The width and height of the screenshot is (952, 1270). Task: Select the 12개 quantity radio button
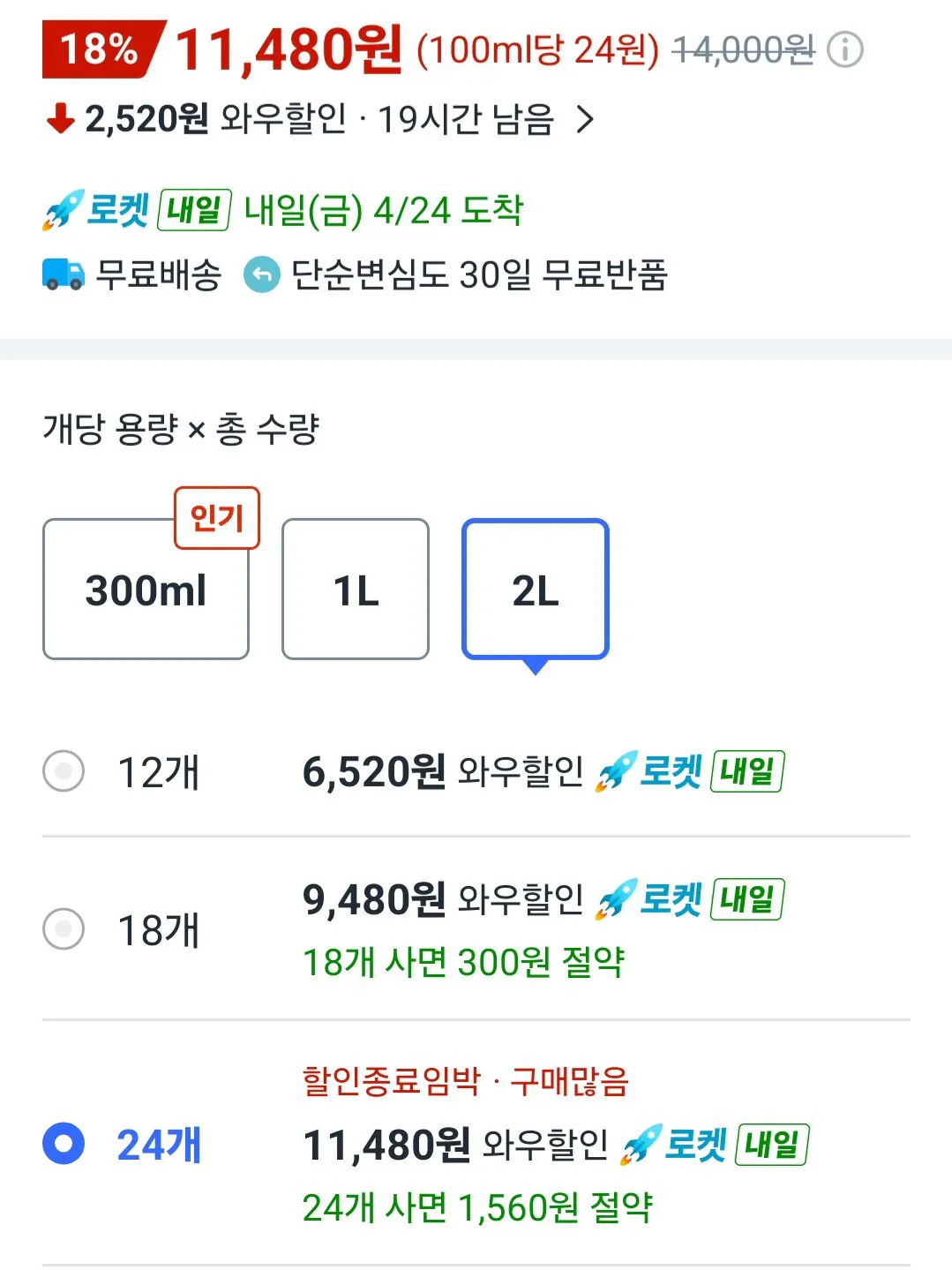pyautogui.click(x=64, y=771)
